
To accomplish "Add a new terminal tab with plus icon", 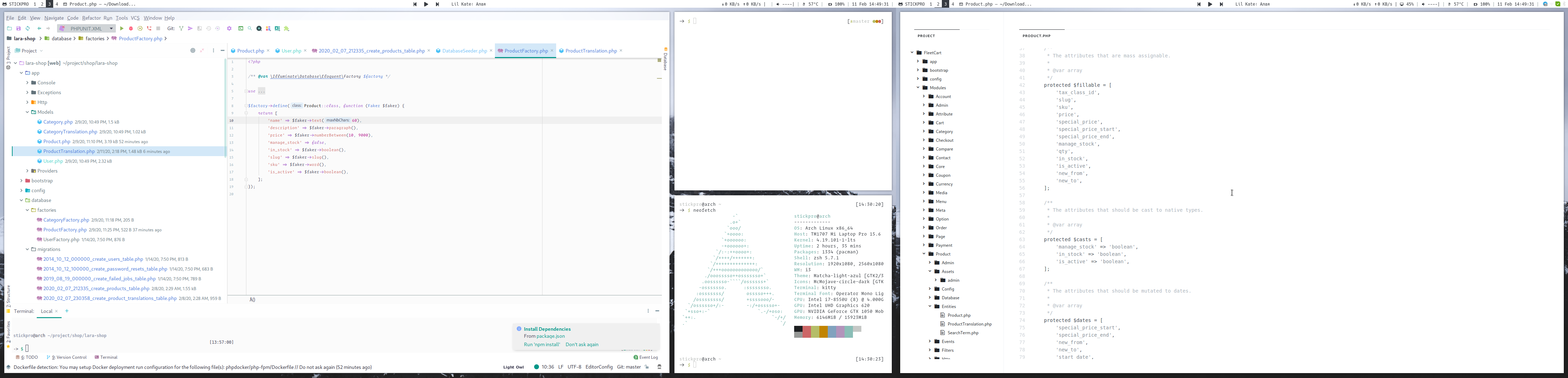I will point(67,311).
